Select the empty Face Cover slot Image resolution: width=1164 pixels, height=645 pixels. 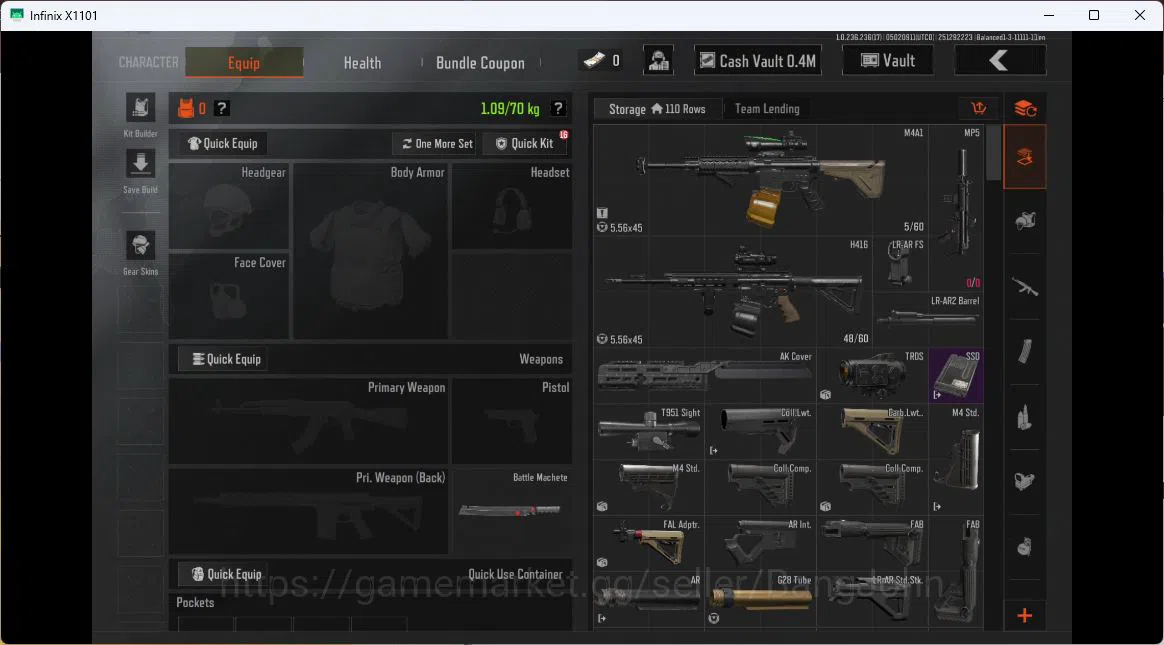[x=229, y=296]
